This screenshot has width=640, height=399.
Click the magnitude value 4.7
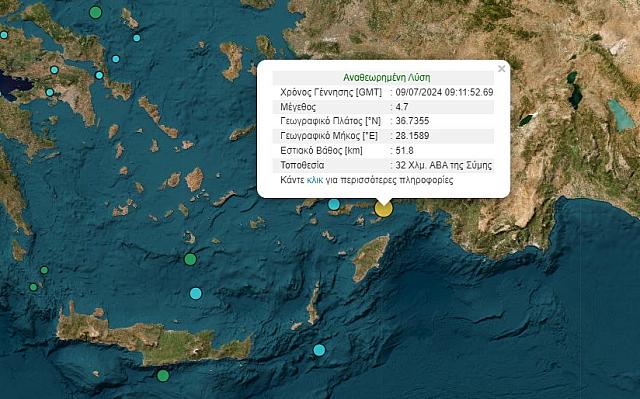[402, 107]
